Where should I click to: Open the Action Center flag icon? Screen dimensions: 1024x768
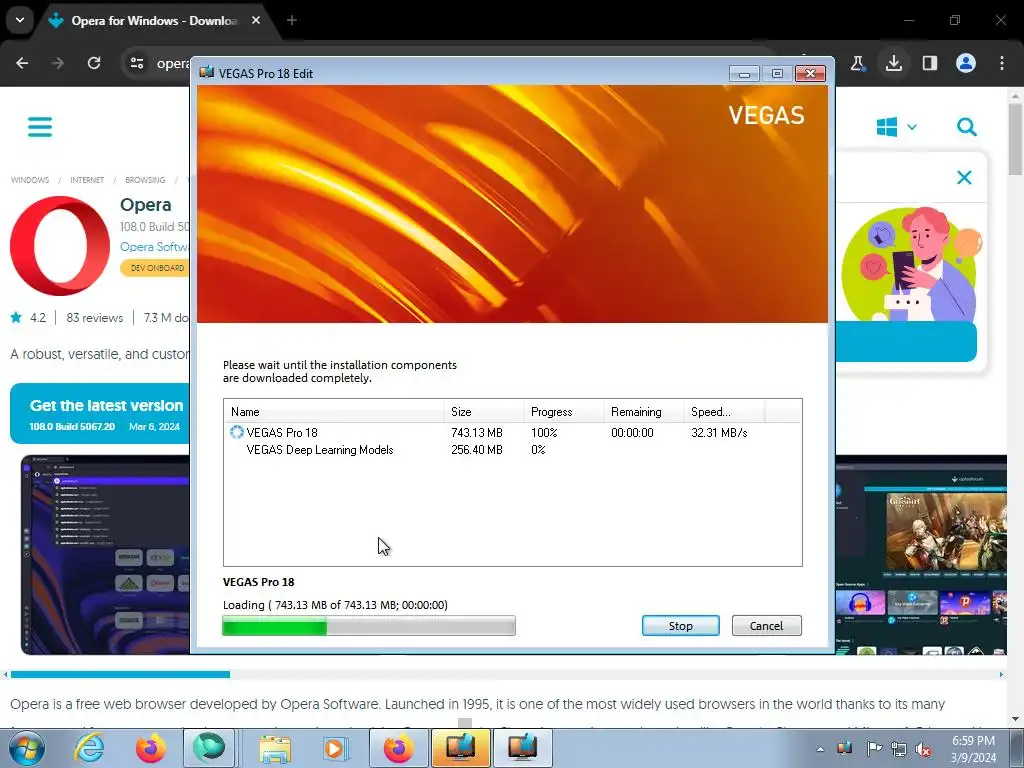pos(874,749)
